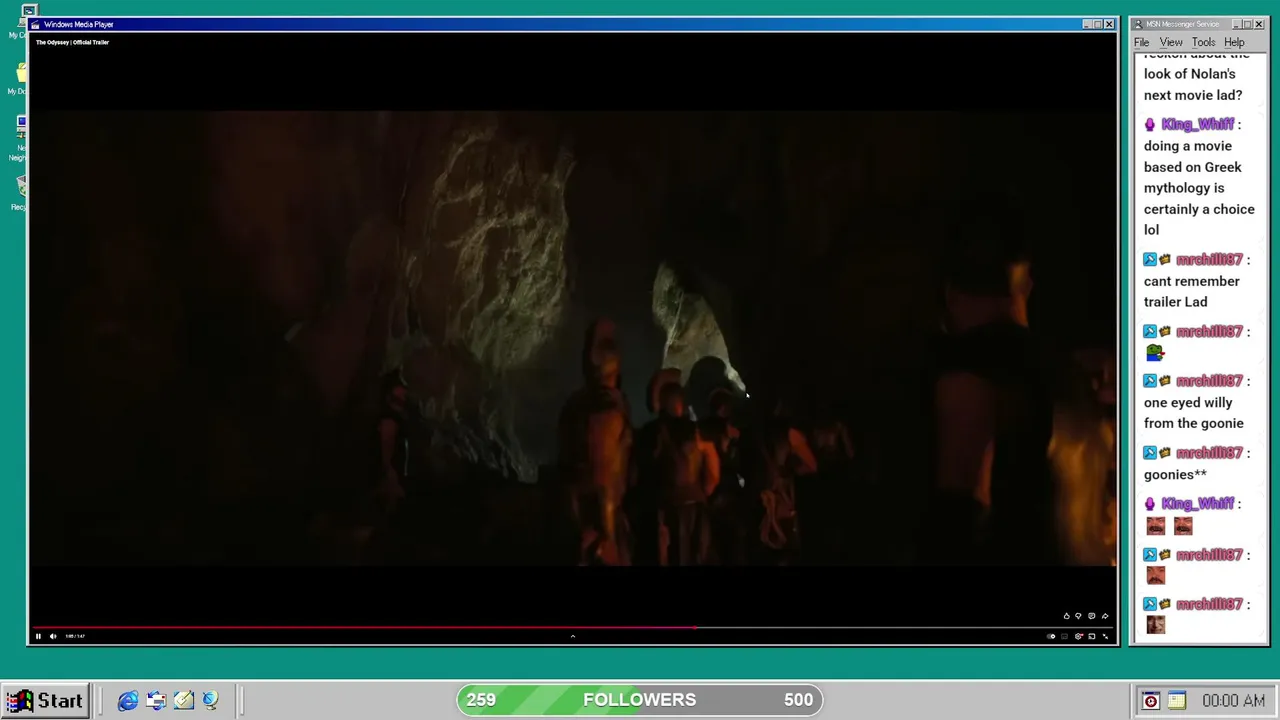Click the cave scene video frame
The image size is (1280, 720).
(x=572, y=338)
